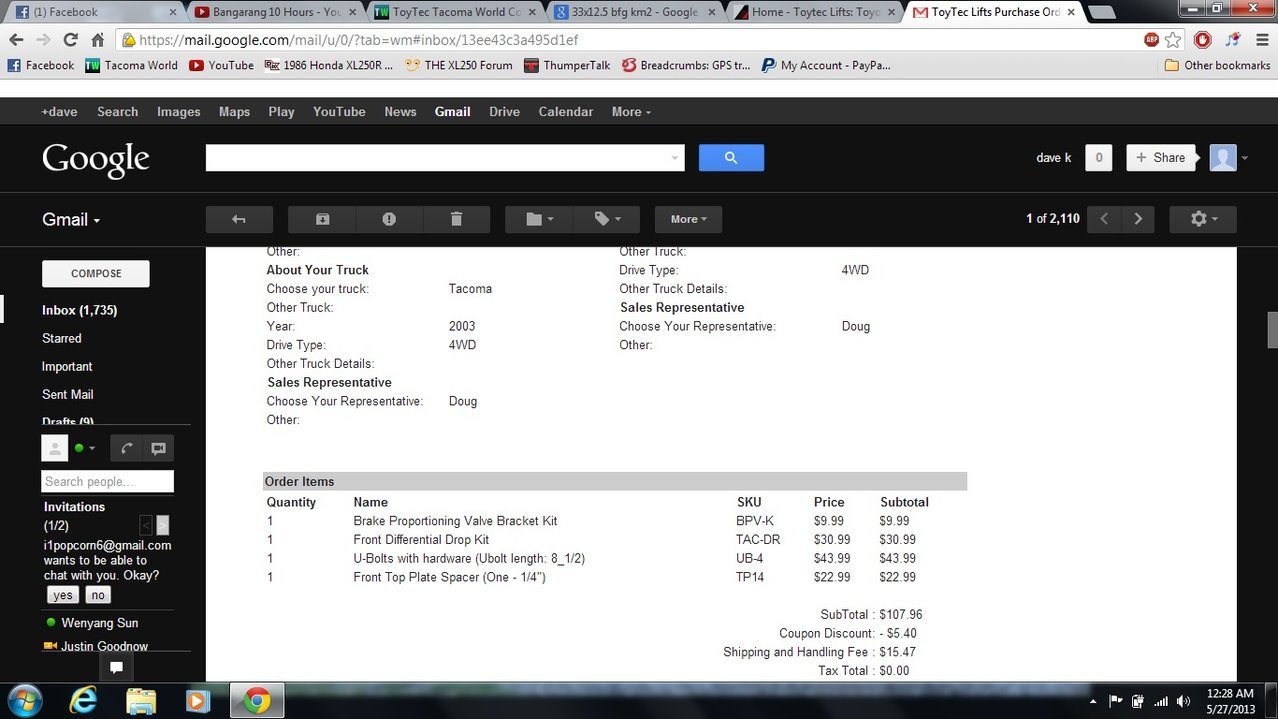The height and width of the screenshot is (719, 1278).
Task: Open Adblock Plus extension icon
Action: [x=1152, y=40]
